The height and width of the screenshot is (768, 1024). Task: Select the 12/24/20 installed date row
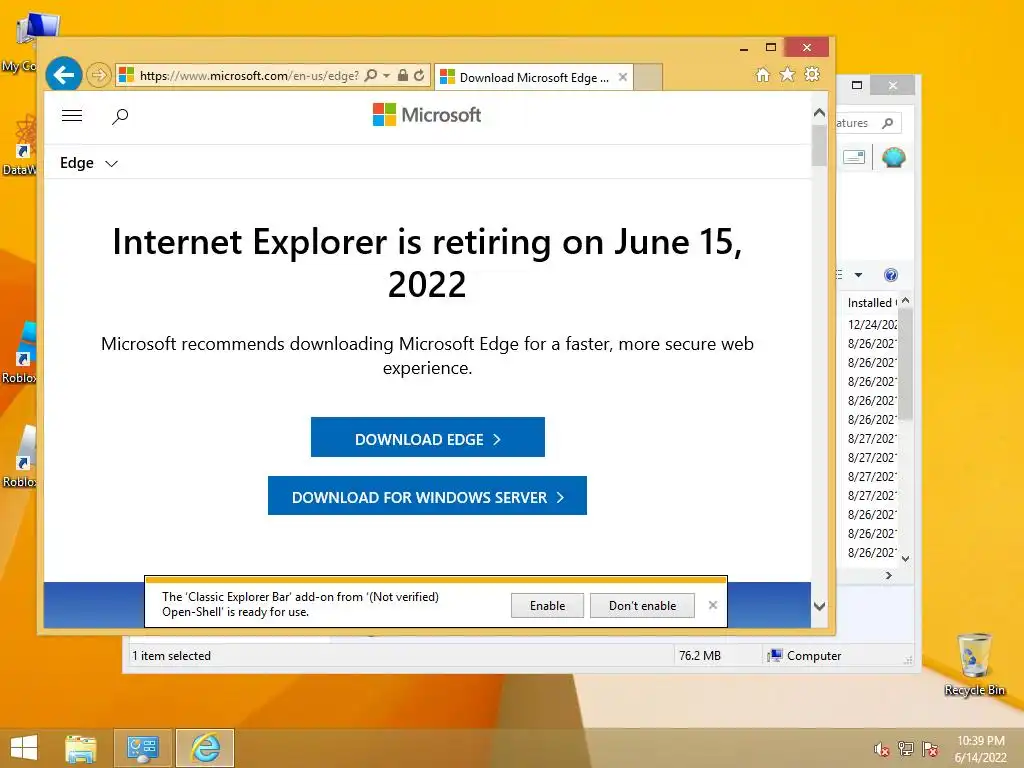tap(872, 325)
